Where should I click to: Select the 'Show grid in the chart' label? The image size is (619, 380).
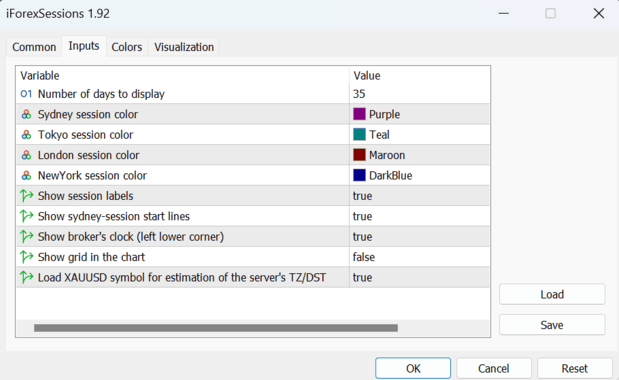pos(91,257)
